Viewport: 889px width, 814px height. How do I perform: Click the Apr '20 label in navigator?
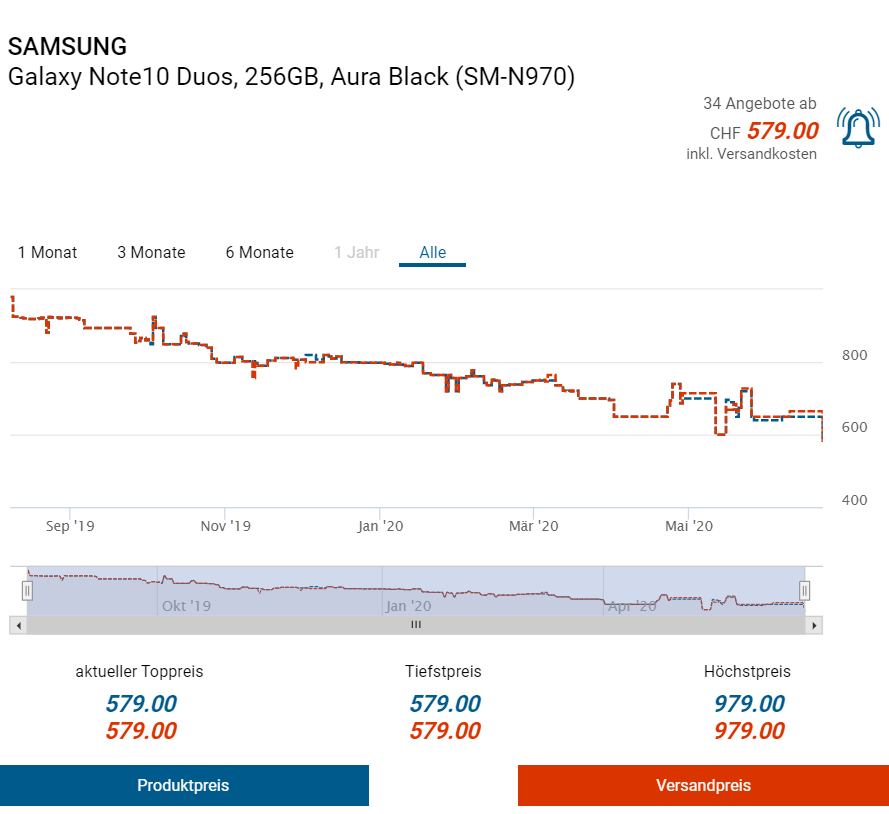(632, 606)
